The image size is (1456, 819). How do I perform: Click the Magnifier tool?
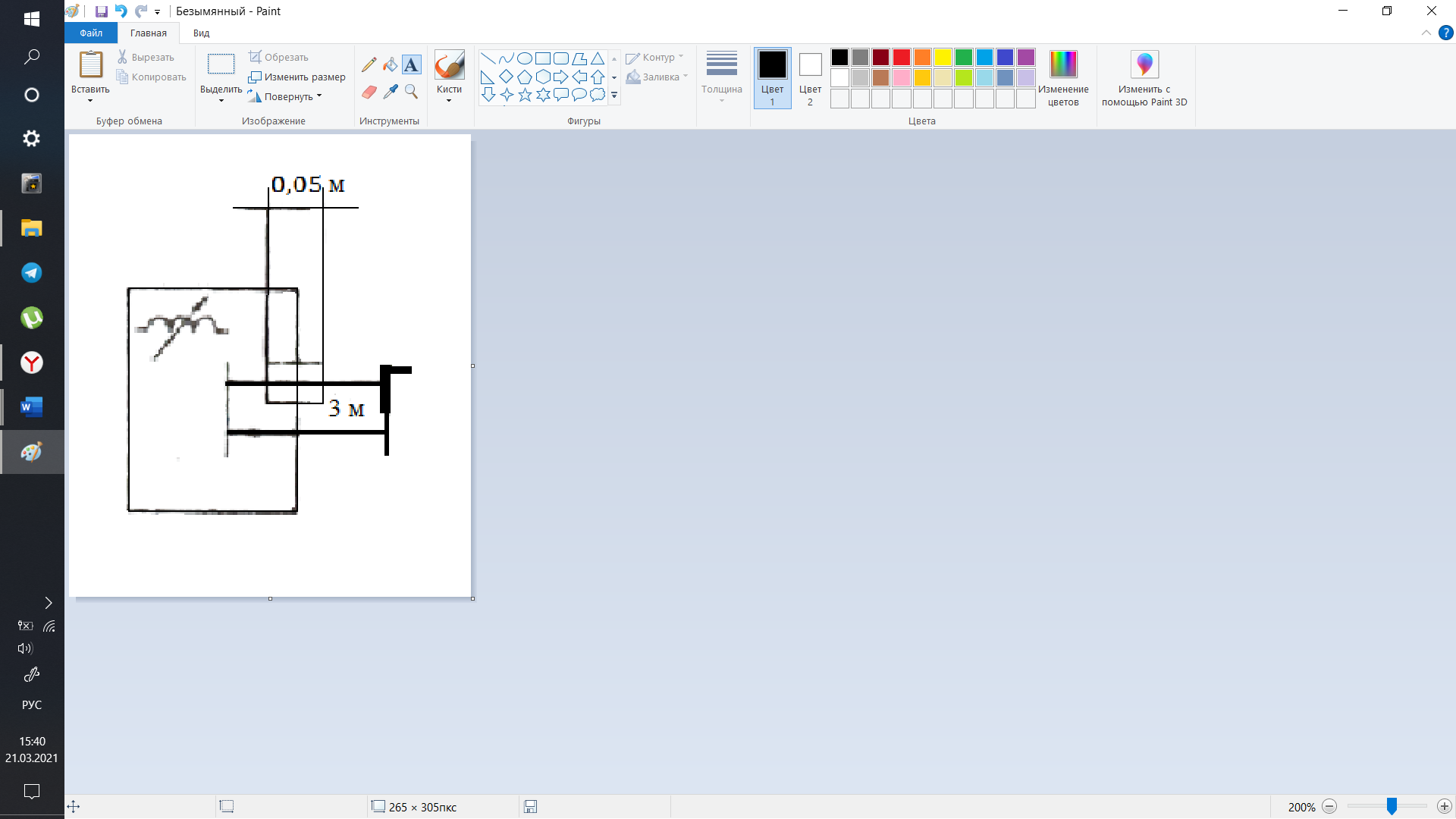coord(411,92)
